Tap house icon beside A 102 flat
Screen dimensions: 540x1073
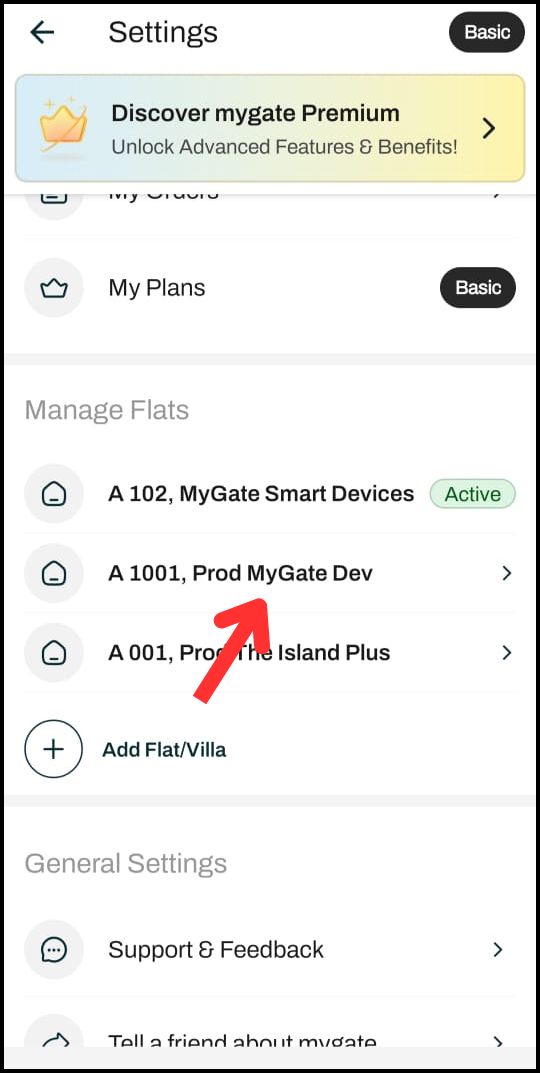tap(53, 493)
